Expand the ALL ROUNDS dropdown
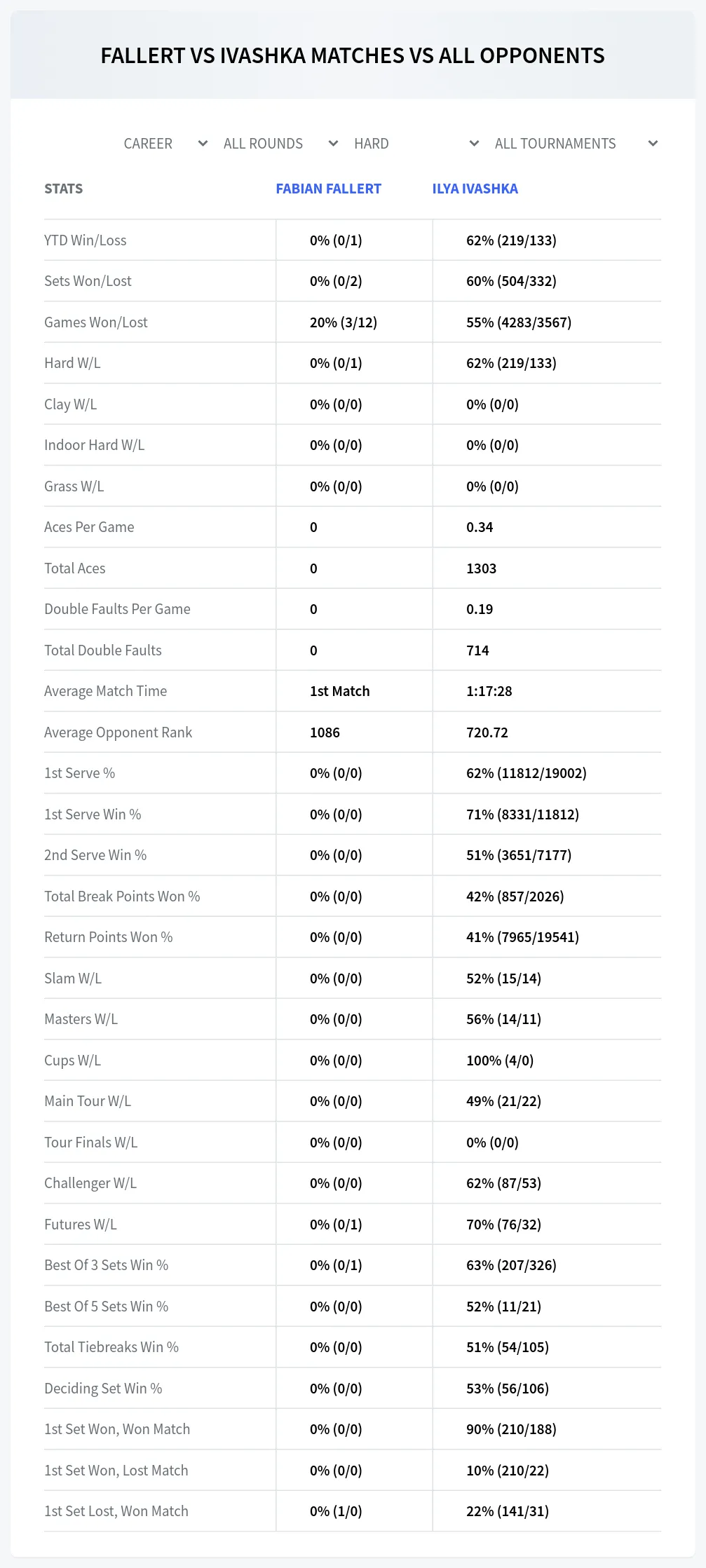 pyautogui.click(x=280, y=144)
